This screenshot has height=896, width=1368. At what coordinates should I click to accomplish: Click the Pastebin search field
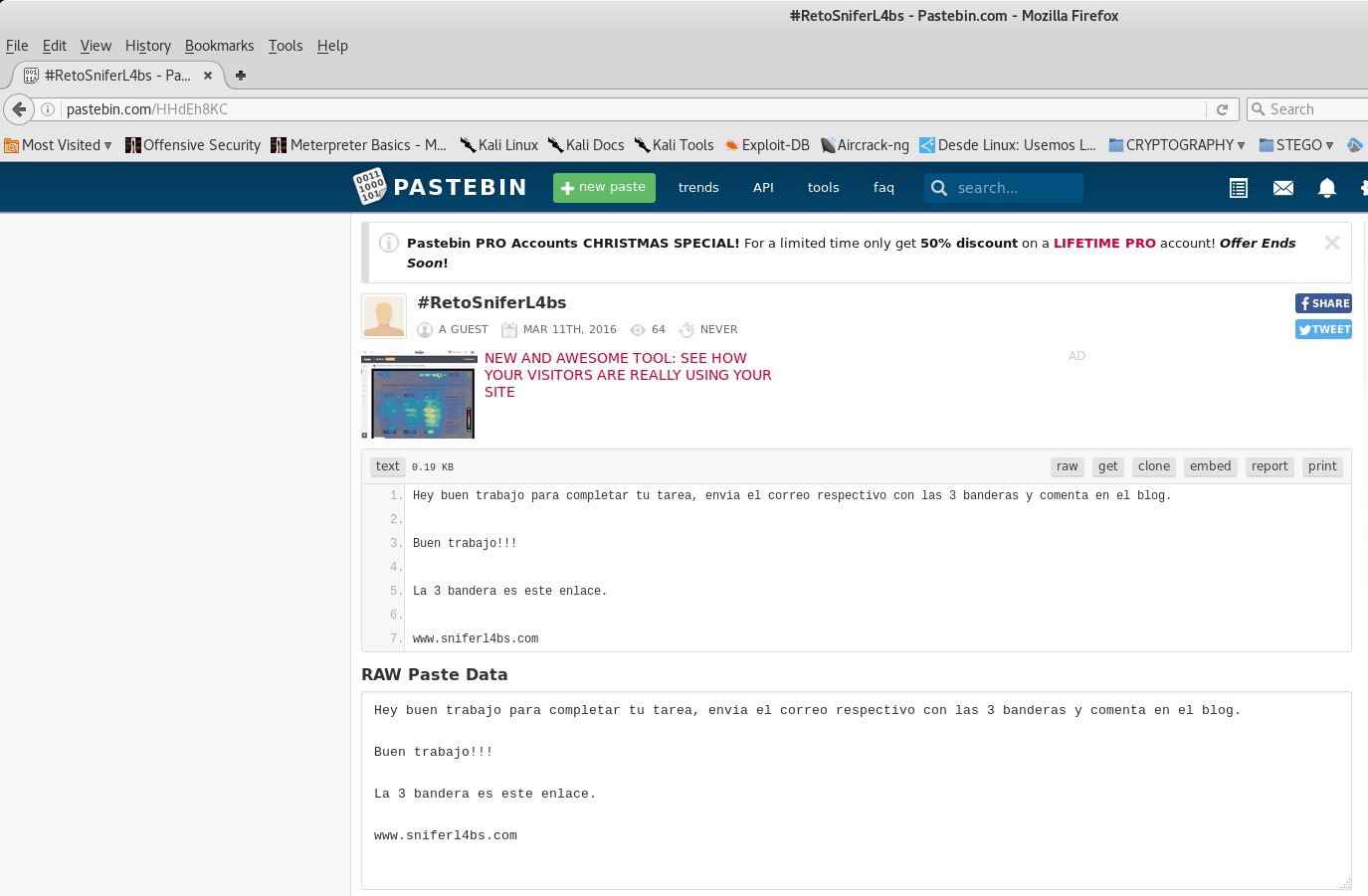pyautogui.click(x=1015, y=188)
